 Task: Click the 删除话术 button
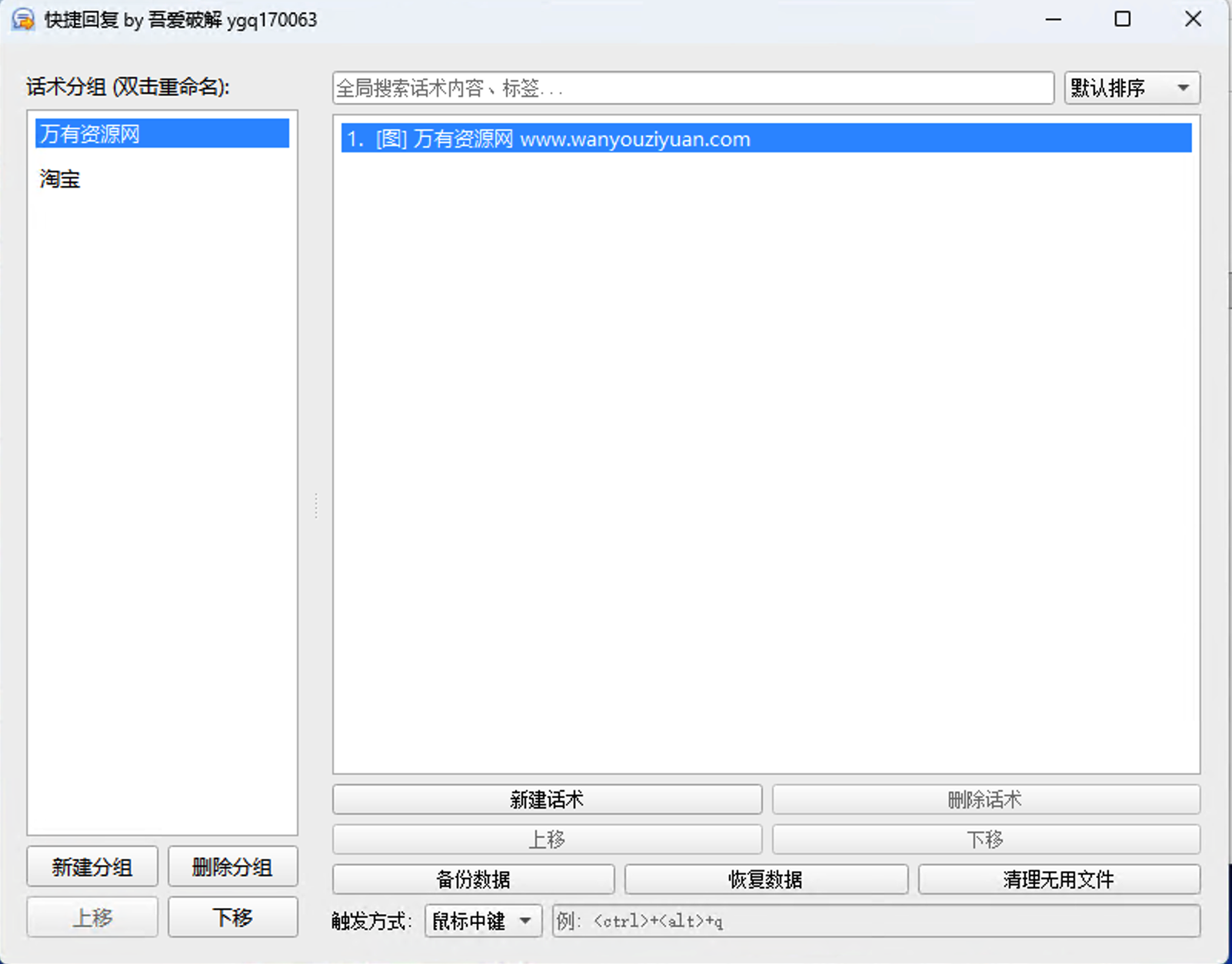[985, 799]
